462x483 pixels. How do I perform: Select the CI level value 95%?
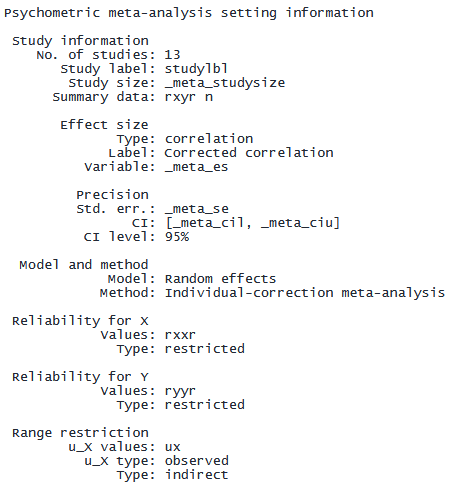[177, 237]
